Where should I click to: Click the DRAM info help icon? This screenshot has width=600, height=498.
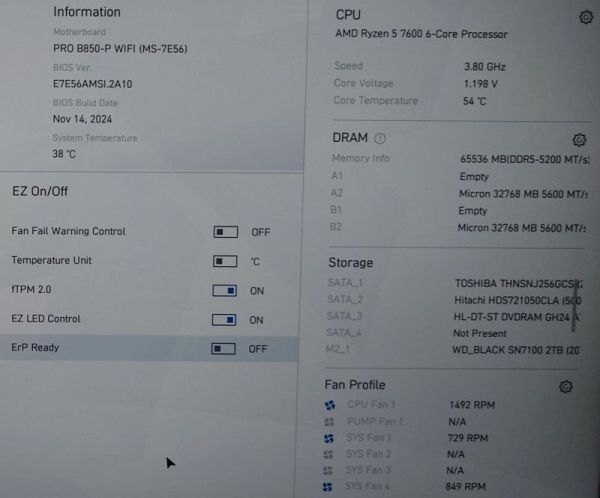[x=380, y=139]
